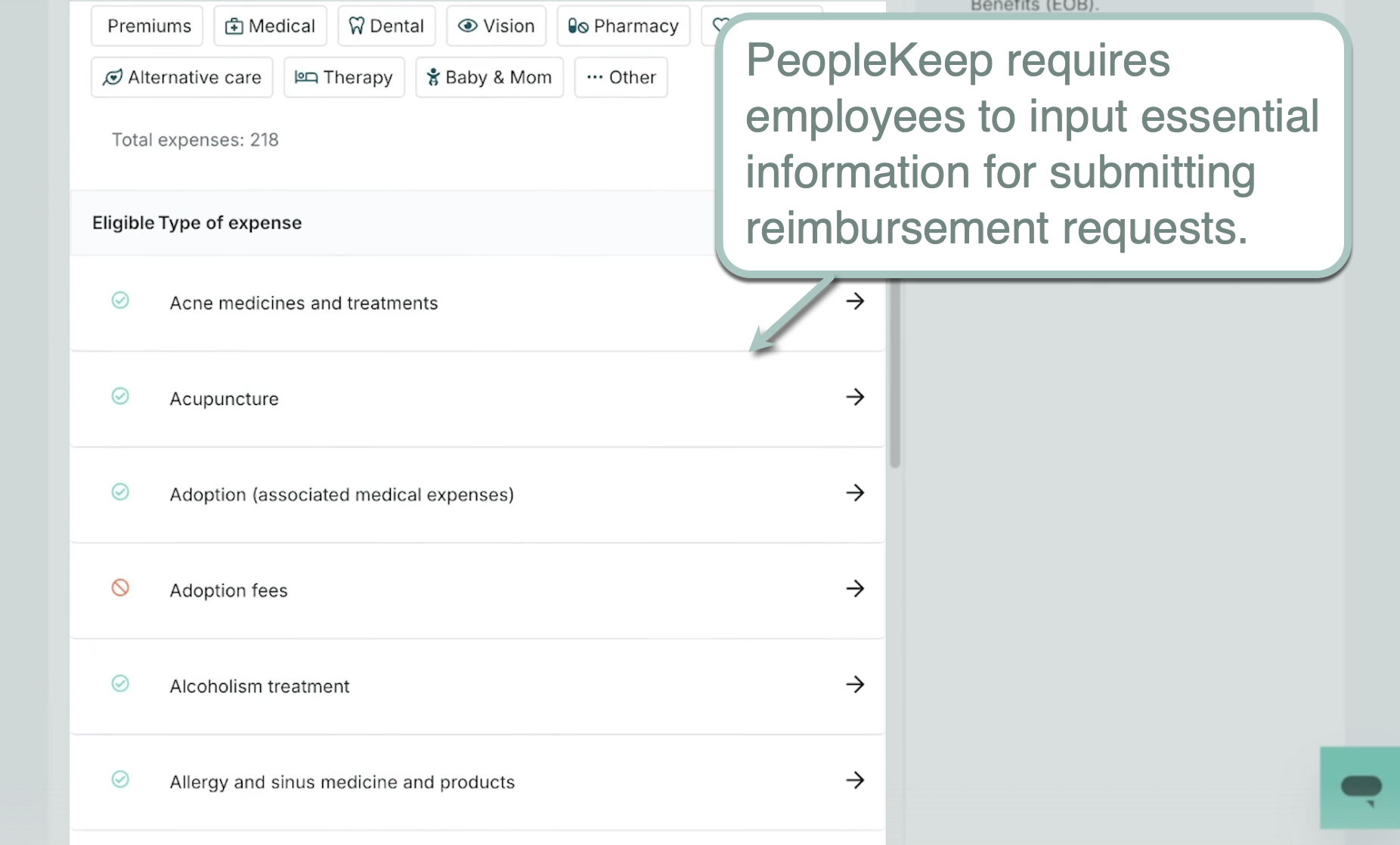Select 'Alcoholism treatment' expense text

click(x=260, y=686)
